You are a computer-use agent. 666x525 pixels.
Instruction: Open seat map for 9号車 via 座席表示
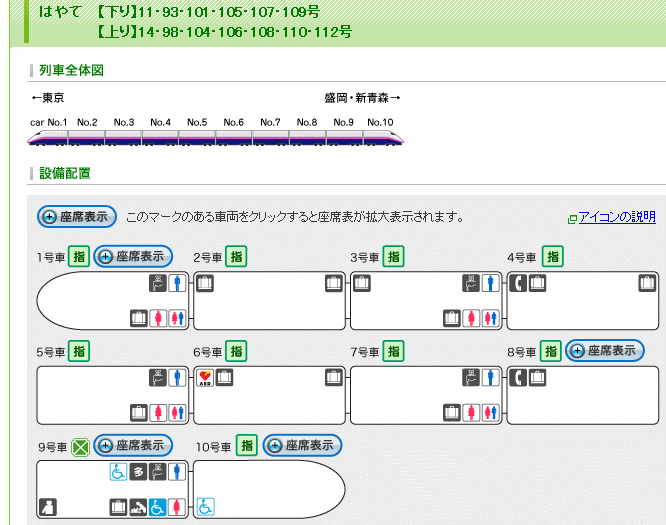click(x=133, y=445)
